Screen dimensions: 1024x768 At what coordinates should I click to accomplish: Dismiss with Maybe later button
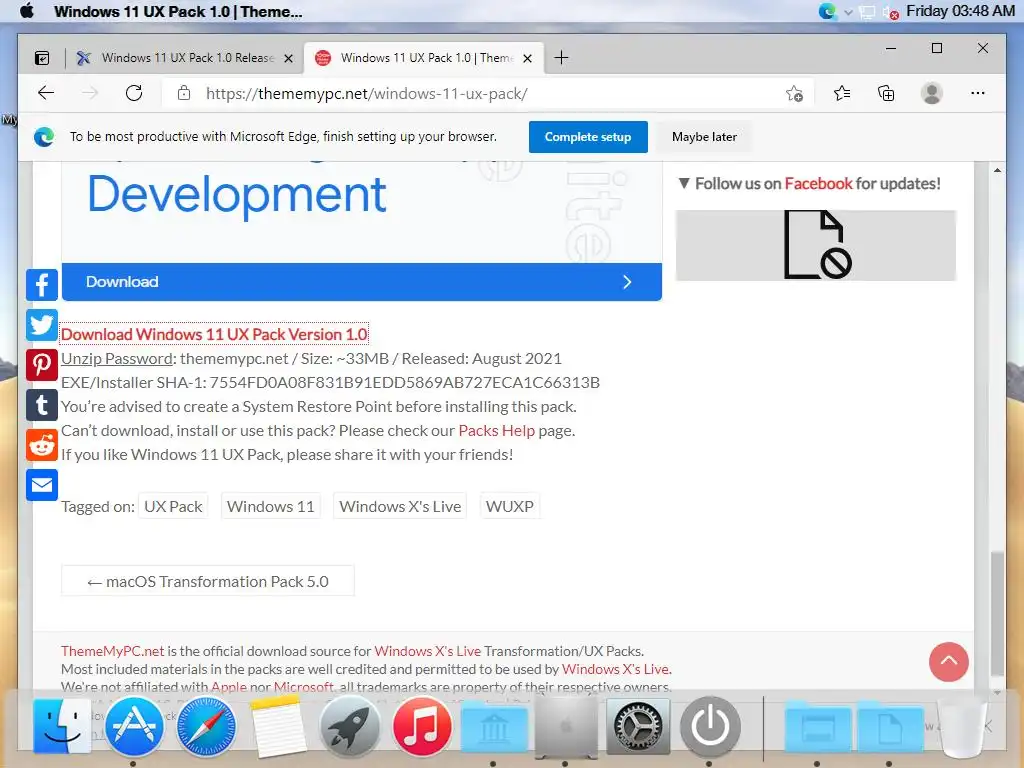[x=704, y=137]
